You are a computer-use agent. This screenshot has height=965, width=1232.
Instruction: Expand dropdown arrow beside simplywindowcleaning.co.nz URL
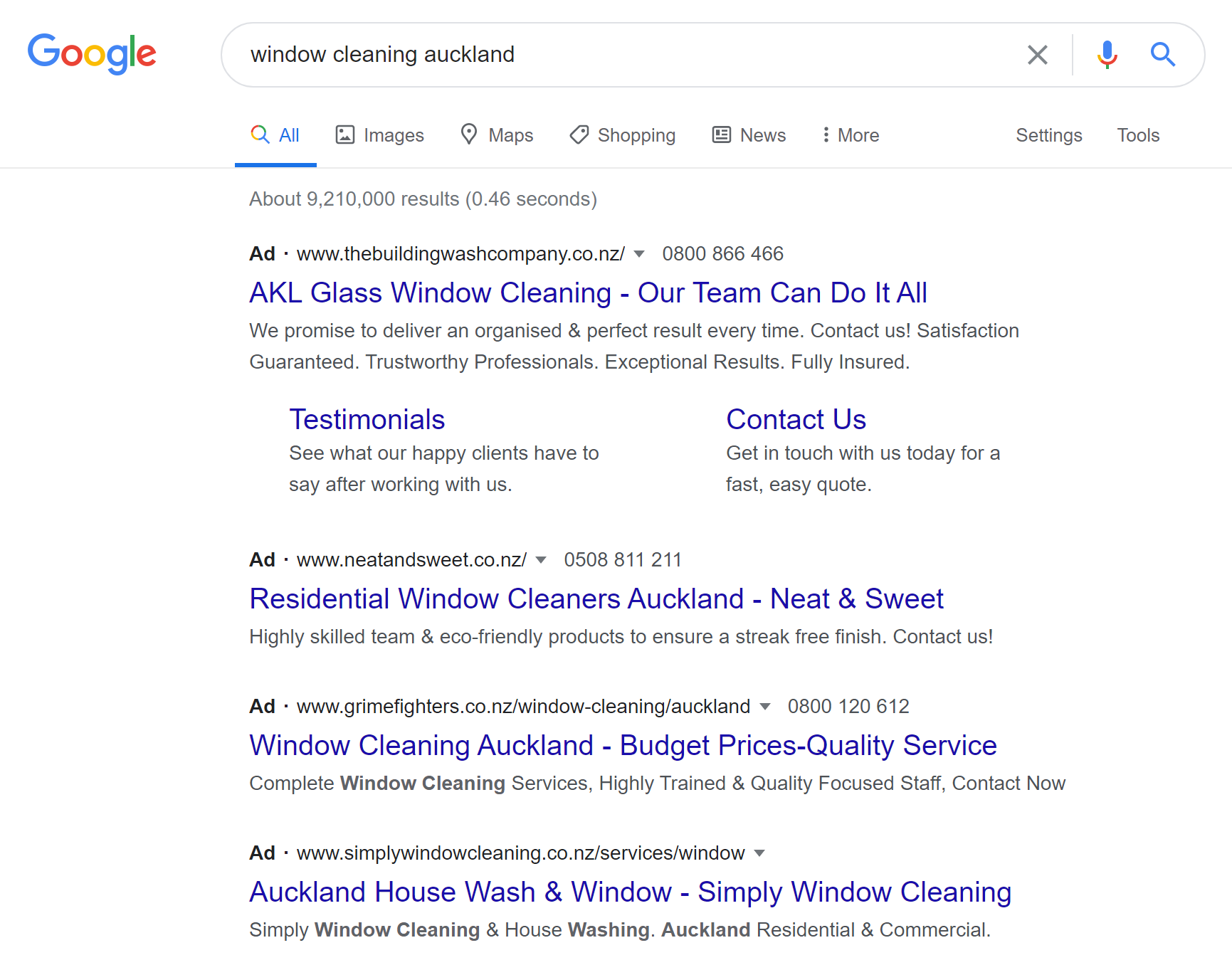pyautogui.click(x=759, y=853)
